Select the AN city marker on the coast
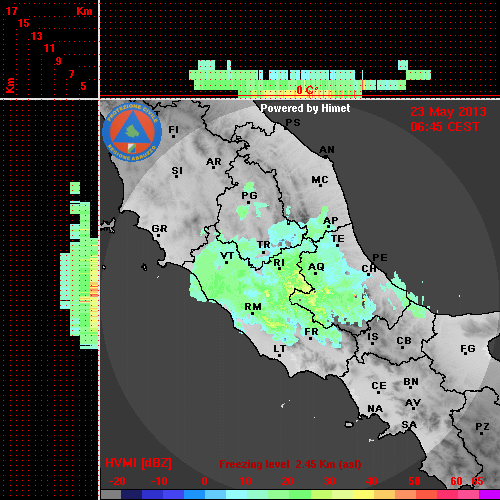500x500 pixels. pos(326,156)
